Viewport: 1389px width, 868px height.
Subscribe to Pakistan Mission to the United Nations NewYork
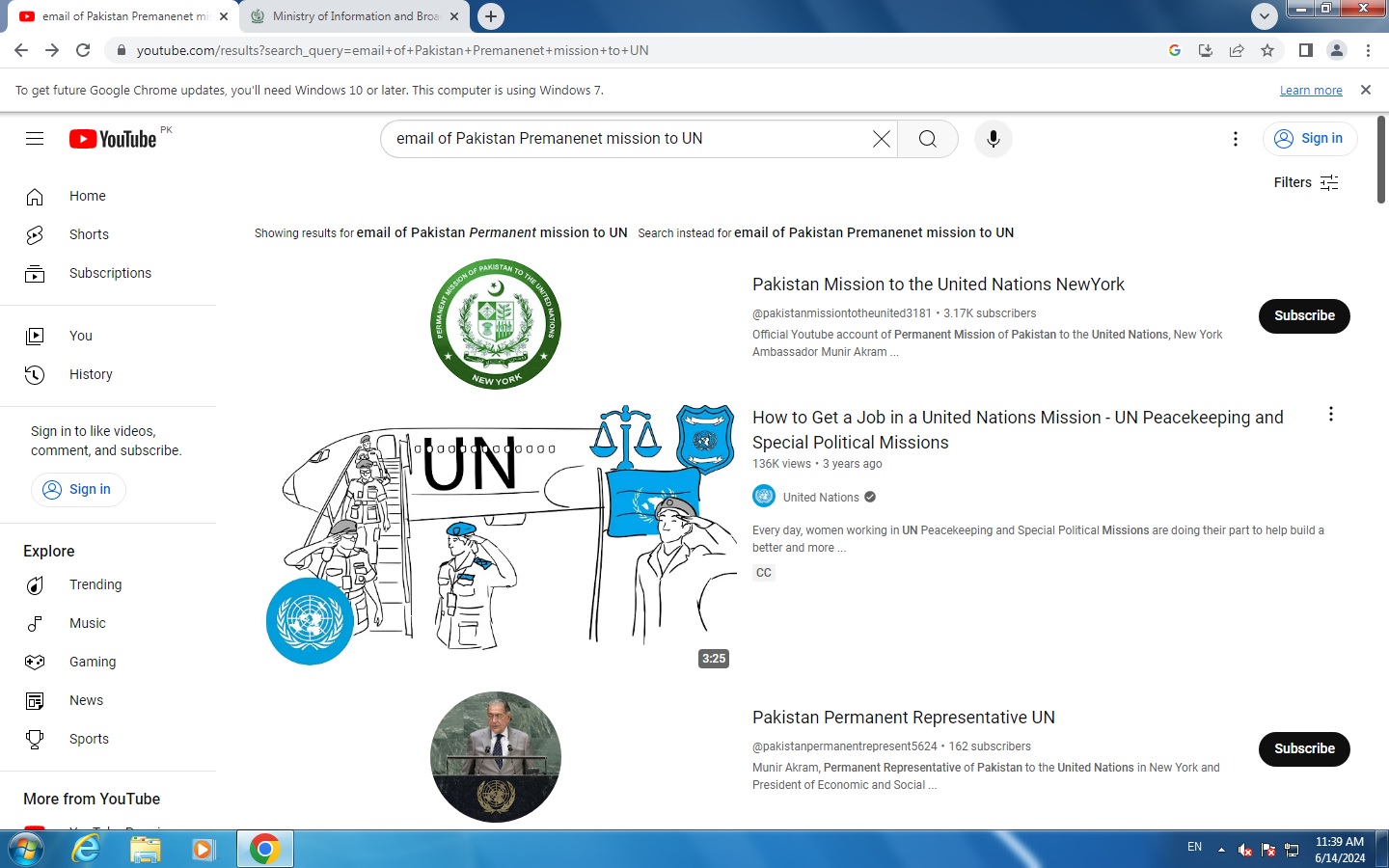(x=1304, y=316)
